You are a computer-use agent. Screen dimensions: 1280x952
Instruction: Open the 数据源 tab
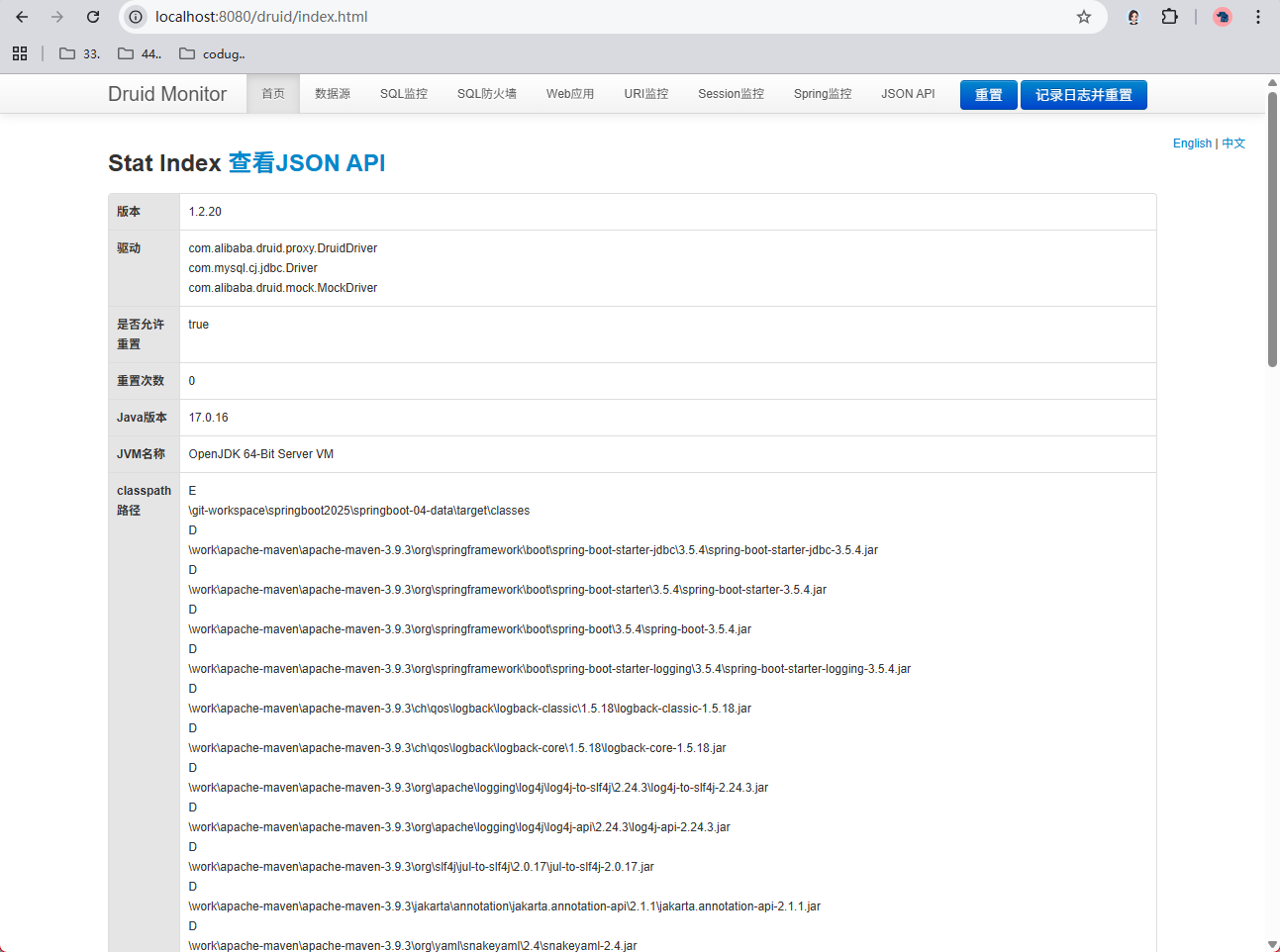[x=333, y=94]
